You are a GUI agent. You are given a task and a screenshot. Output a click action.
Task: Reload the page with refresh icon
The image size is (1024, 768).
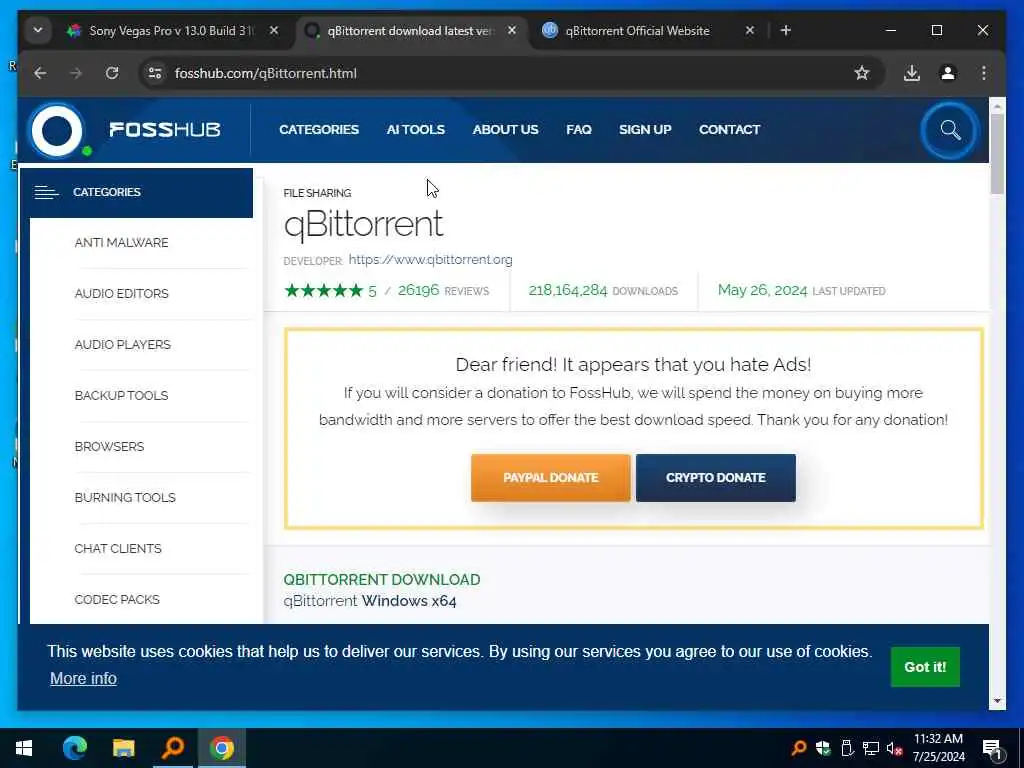pyautogui.click(x=112, y=73)
